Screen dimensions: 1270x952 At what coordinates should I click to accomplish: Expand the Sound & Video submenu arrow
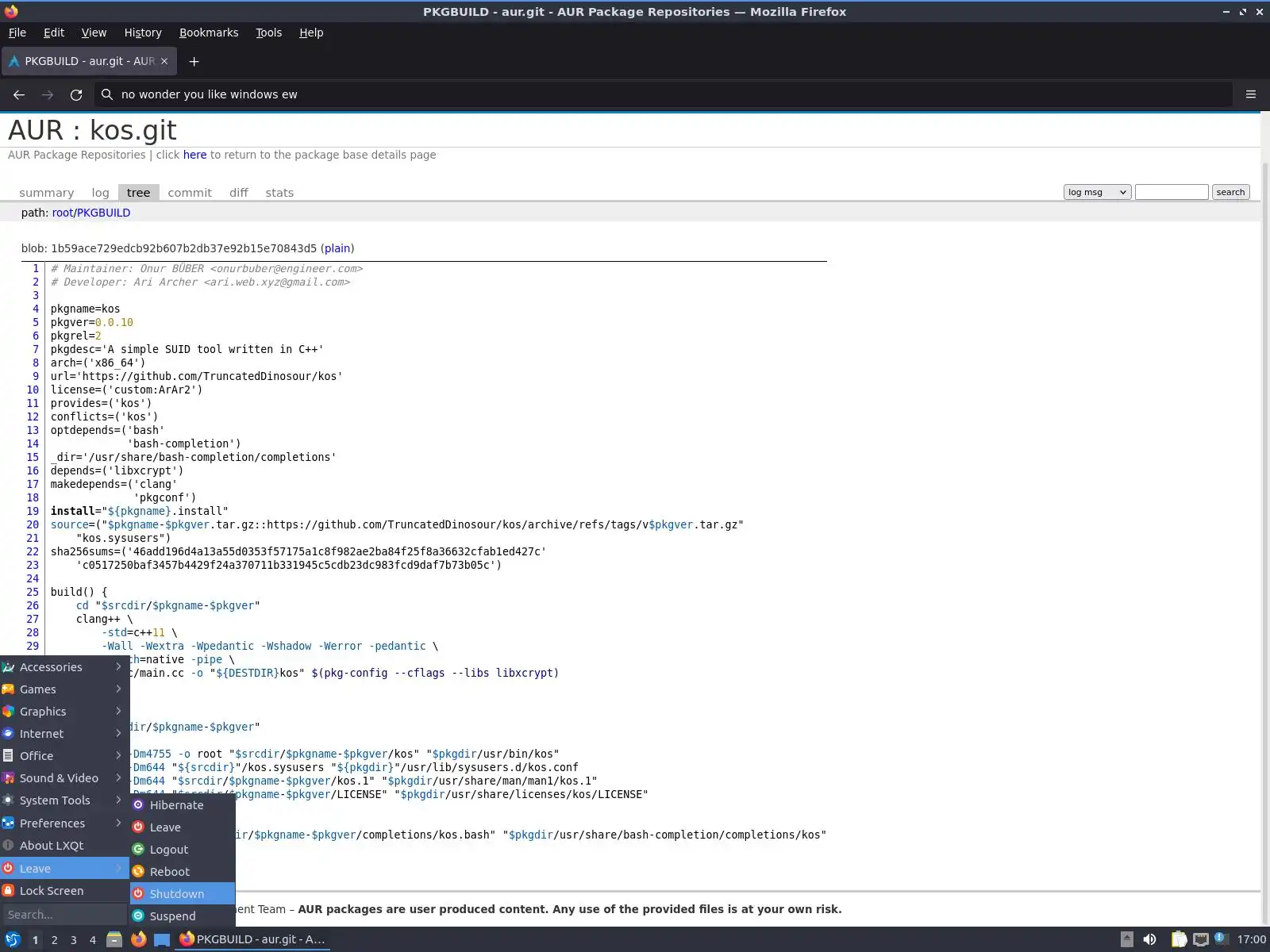(118, 777)
